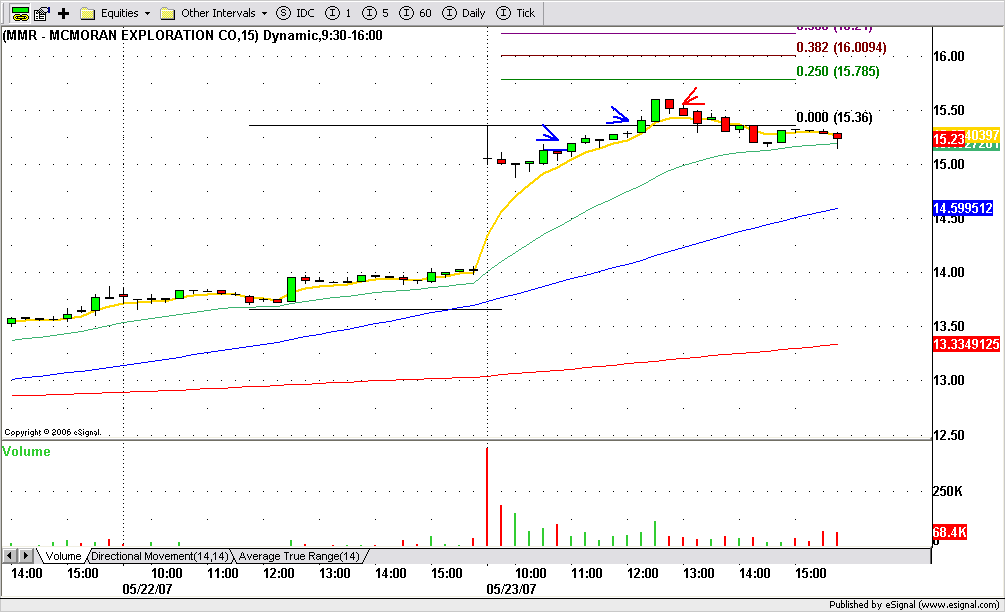Switch to the Daily interval
This screenshot has width=1005, height=612.
point(464,13)
